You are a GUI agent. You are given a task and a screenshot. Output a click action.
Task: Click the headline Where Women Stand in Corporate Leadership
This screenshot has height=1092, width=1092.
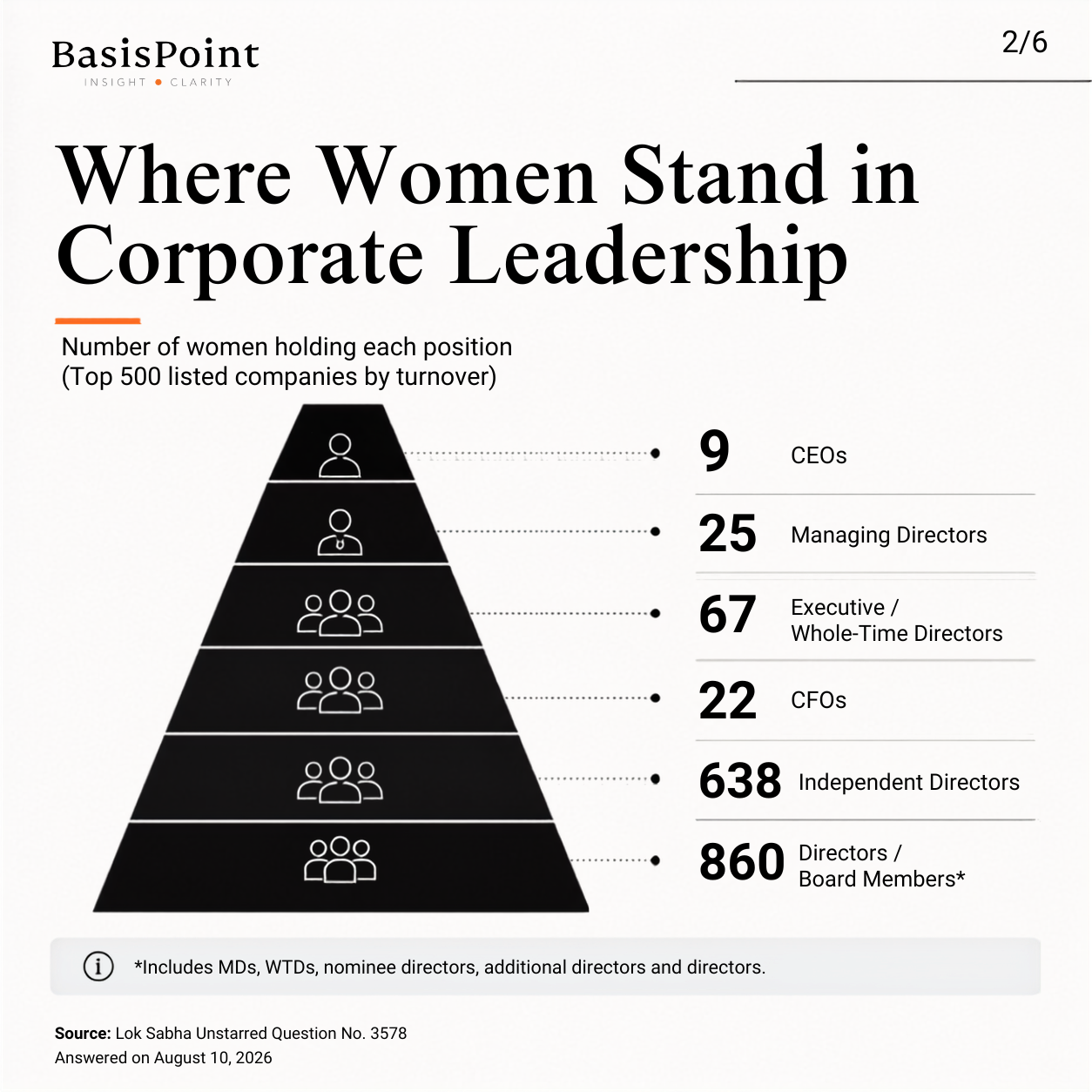(488, 216)
